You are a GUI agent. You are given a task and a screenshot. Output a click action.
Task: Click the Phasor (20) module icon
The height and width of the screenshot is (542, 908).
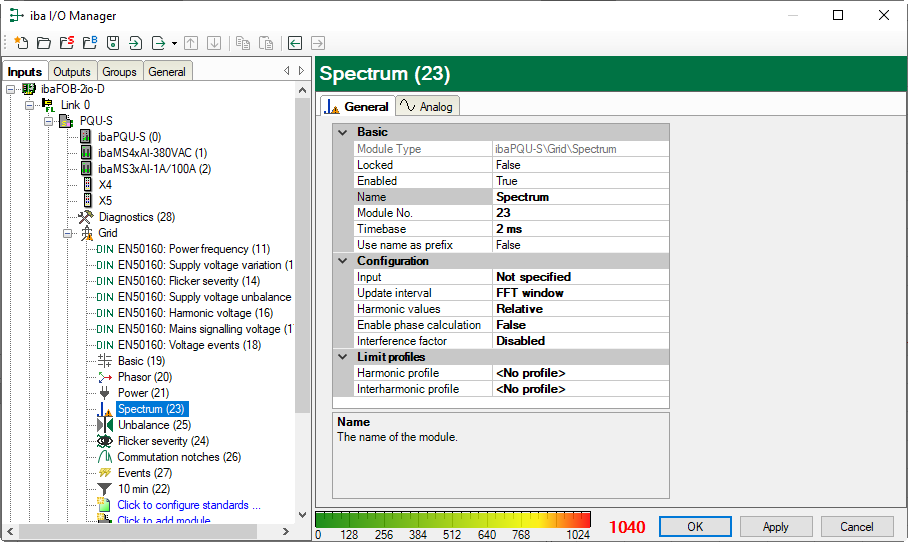click(x=105, y=377)
